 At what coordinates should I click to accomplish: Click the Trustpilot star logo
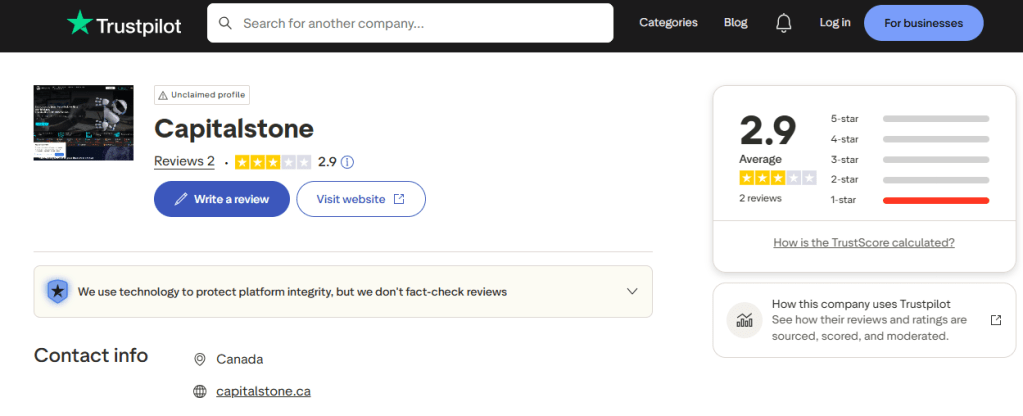[x=79, y=23]
